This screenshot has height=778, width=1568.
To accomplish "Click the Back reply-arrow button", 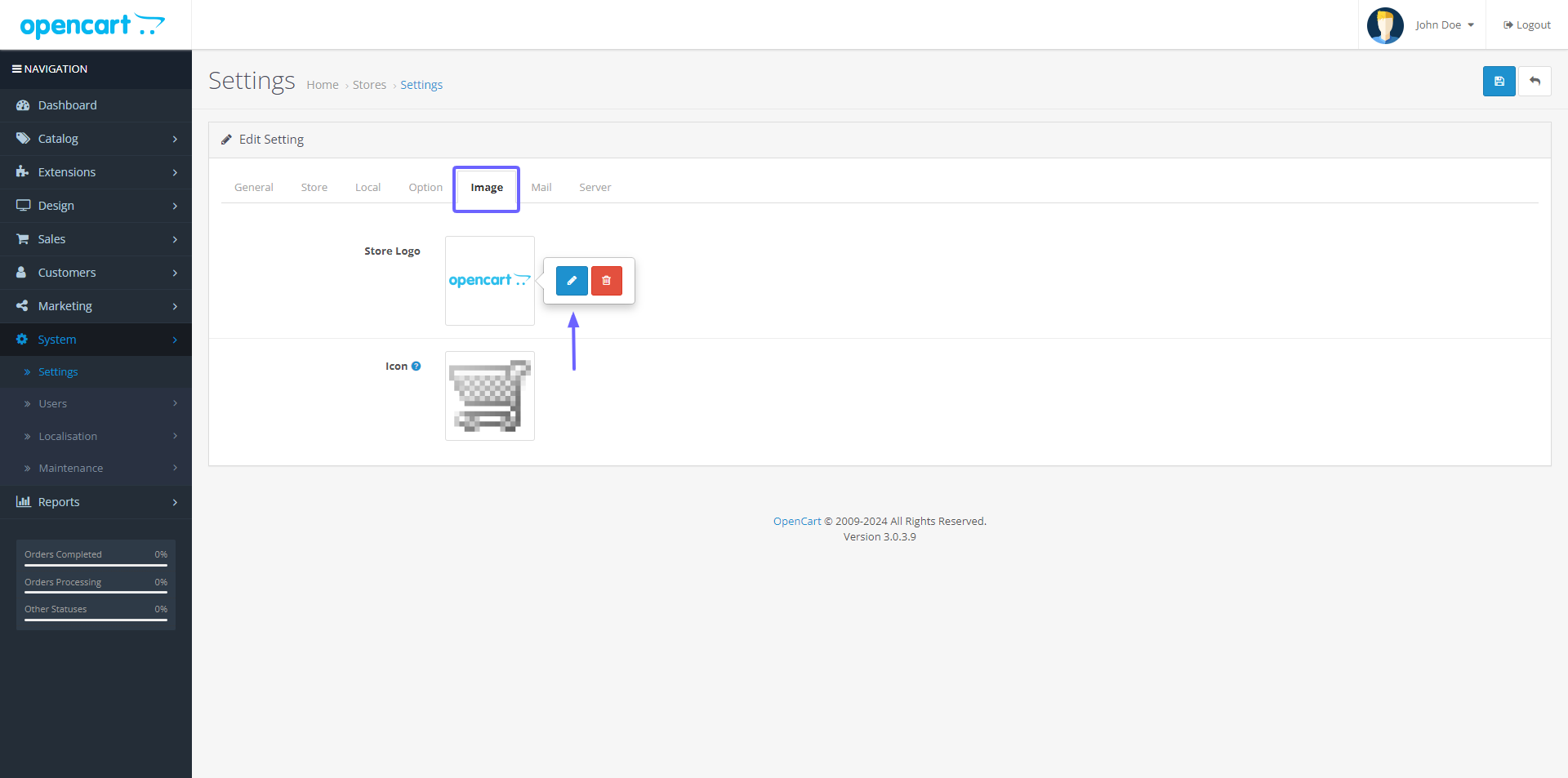I will point(1535,82).
